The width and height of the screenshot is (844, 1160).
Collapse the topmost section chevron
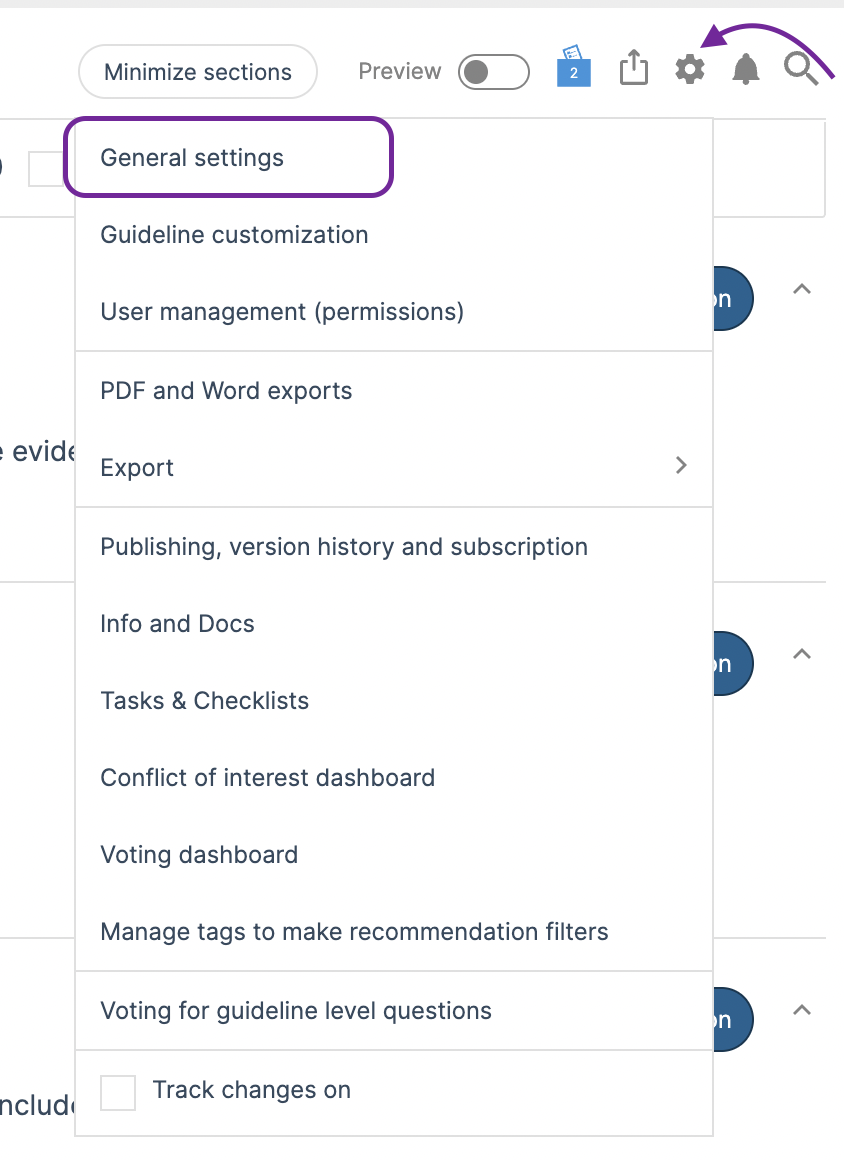801,289
